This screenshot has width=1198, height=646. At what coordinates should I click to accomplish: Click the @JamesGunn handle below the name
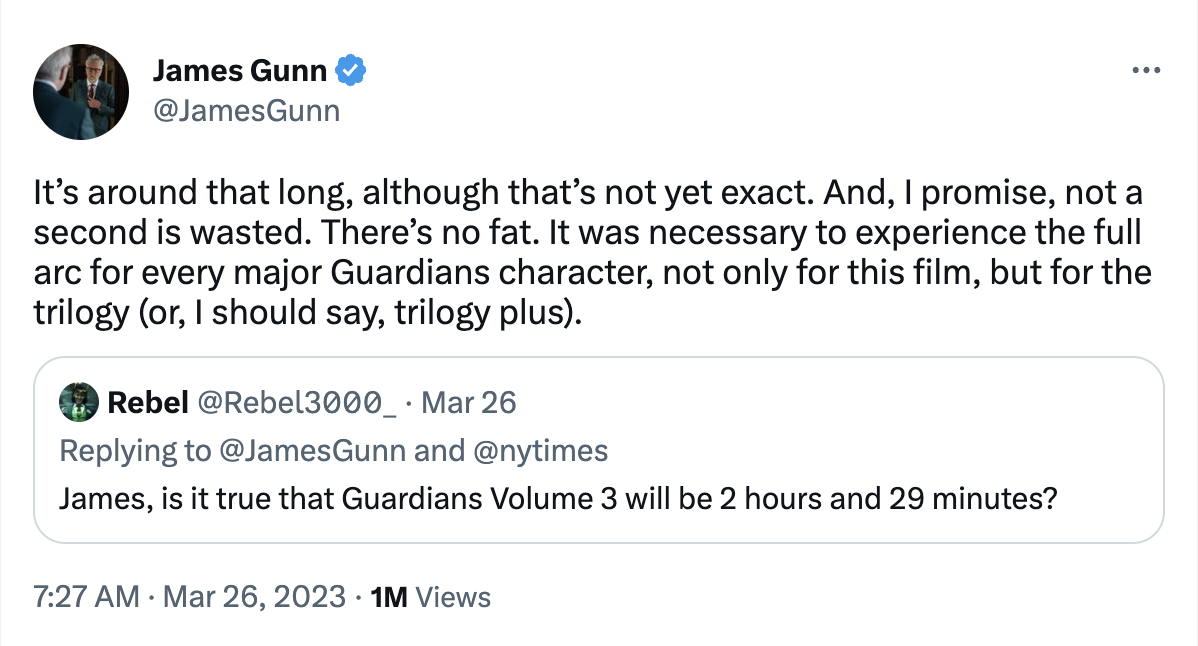(246, 110)
